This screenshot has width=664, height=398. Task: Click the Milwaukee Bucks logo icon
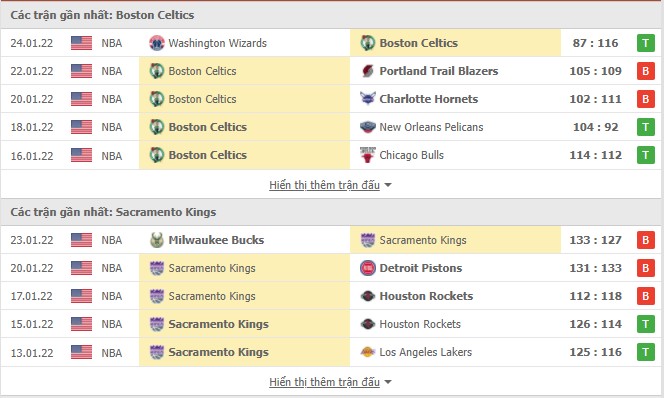pos(157,240)
